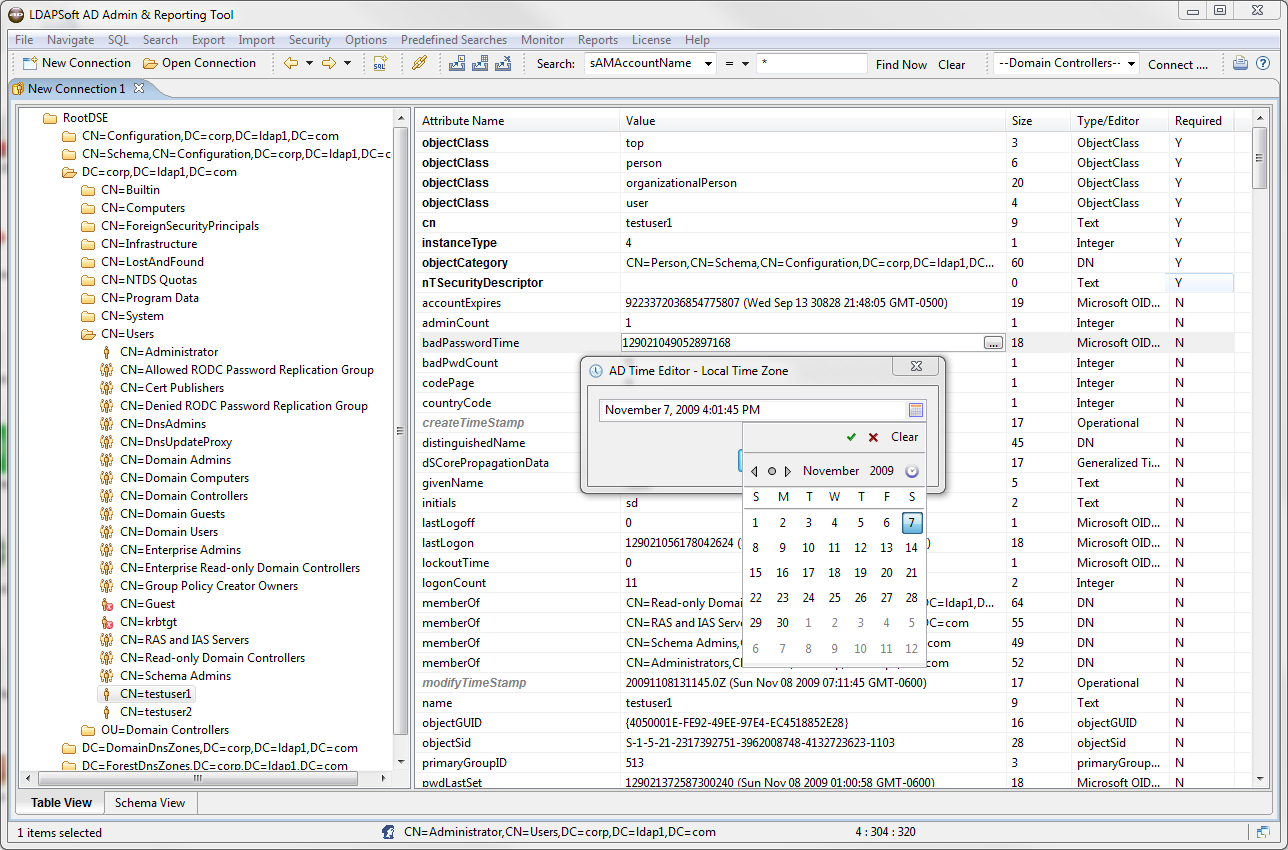Open the SQL query tool icon
Screen dimensions: 1288x850
click(x=380, y=63)
